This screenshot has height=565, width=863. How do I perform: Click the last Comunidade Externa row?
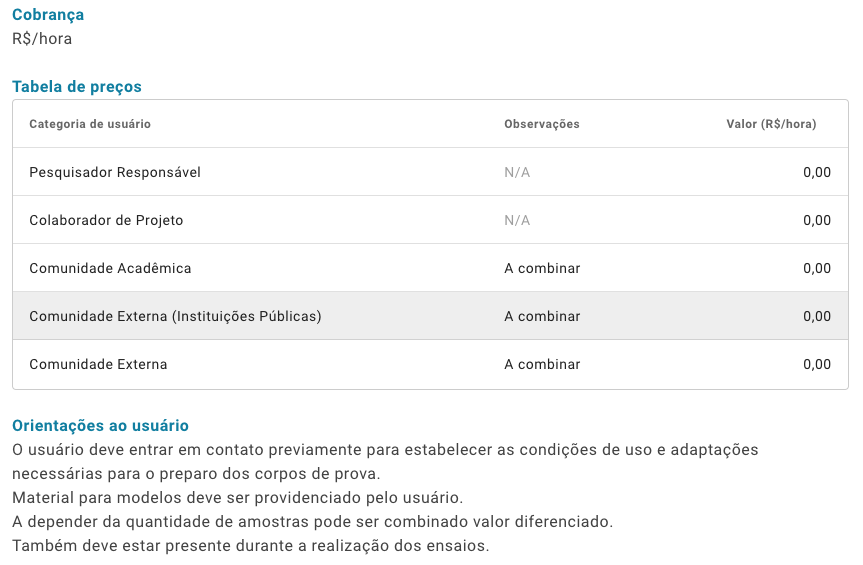pyautogui.click(x=430, y=364)
